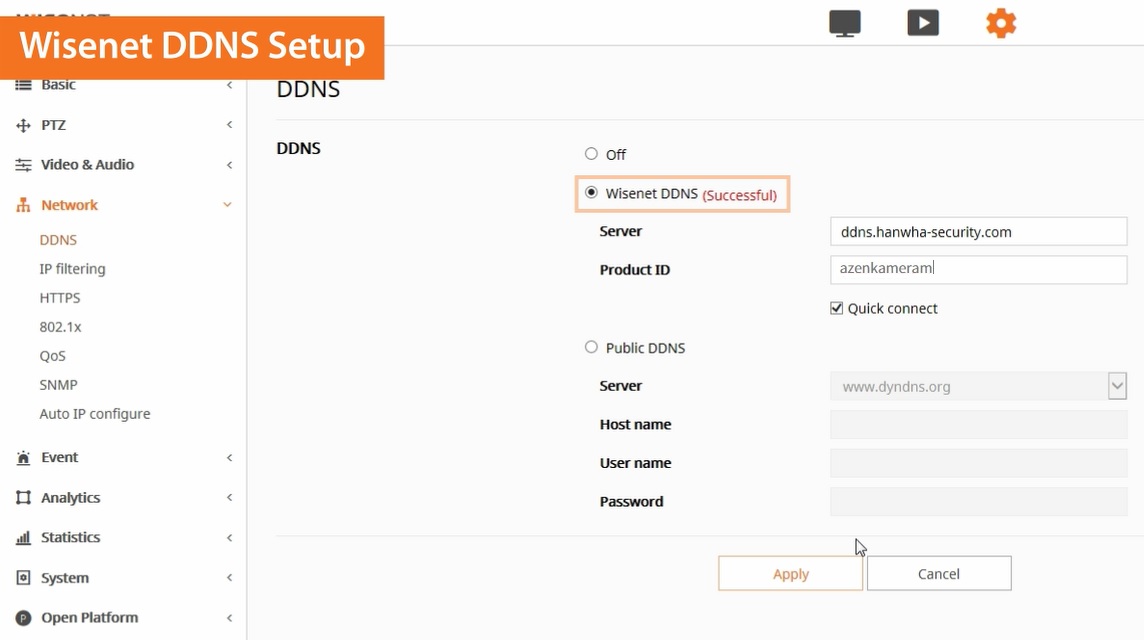Screen dimensions: 1144x640
Task: Click the "Product ID" field label
Action: click(635, 269)
